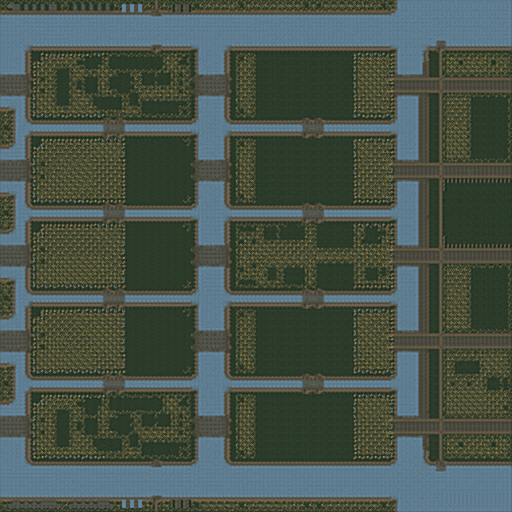Click the gate marker on top-left island's upper wall
Screen dimensions: 512x512
click(156, 49)
